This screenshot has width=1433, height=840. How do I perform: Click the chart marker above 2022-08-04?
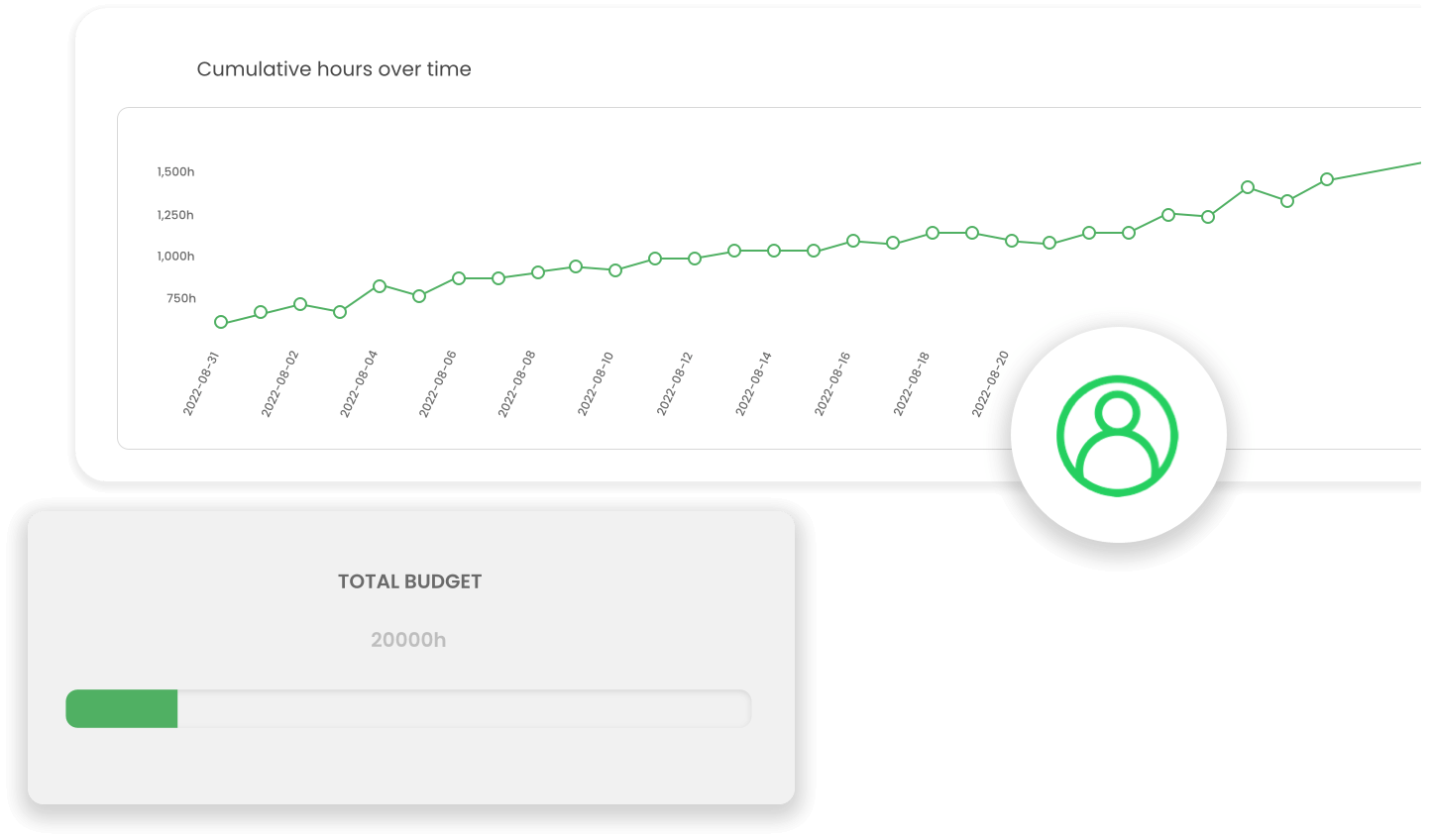(380, 285)
